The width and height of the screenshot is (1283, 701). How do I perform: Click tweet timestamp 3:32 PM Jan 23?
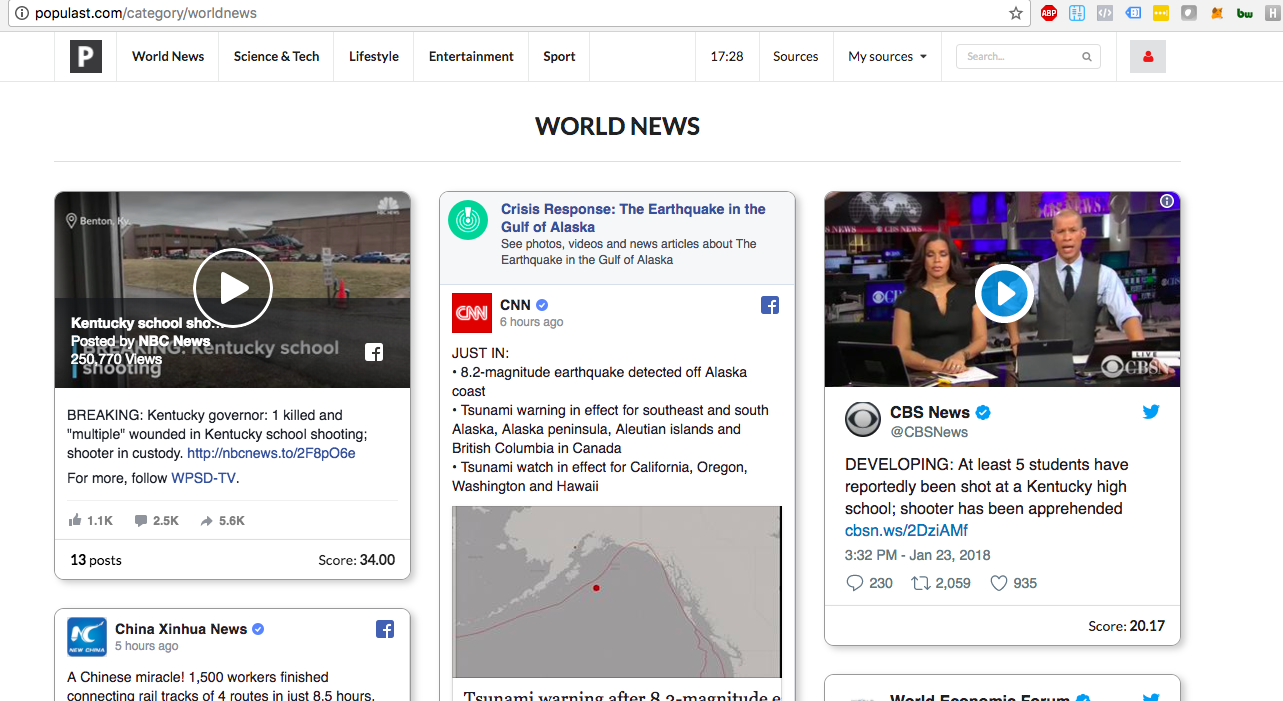(x=918, y=555)
